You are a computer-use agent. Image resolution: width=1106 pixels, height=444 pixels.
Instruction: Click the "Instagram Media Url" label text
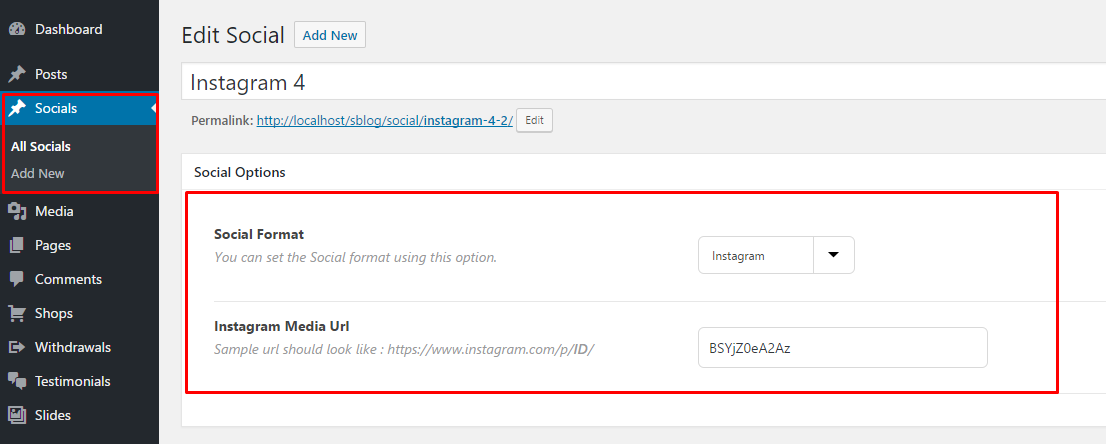click(x=282, y=326)
